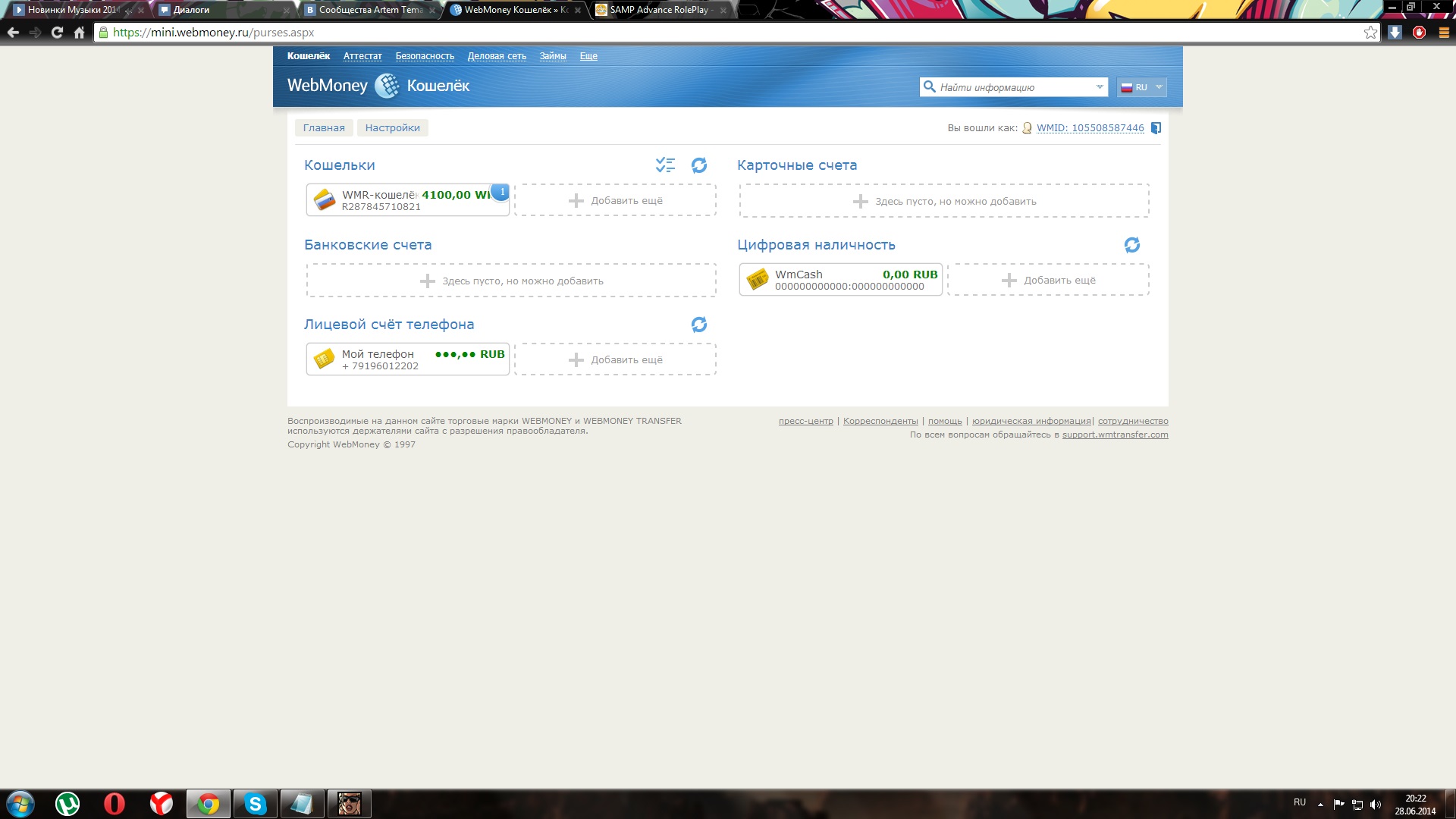Open Windows Start button
The height and width of the screenshot is (819, 1456).
point(20,804)
